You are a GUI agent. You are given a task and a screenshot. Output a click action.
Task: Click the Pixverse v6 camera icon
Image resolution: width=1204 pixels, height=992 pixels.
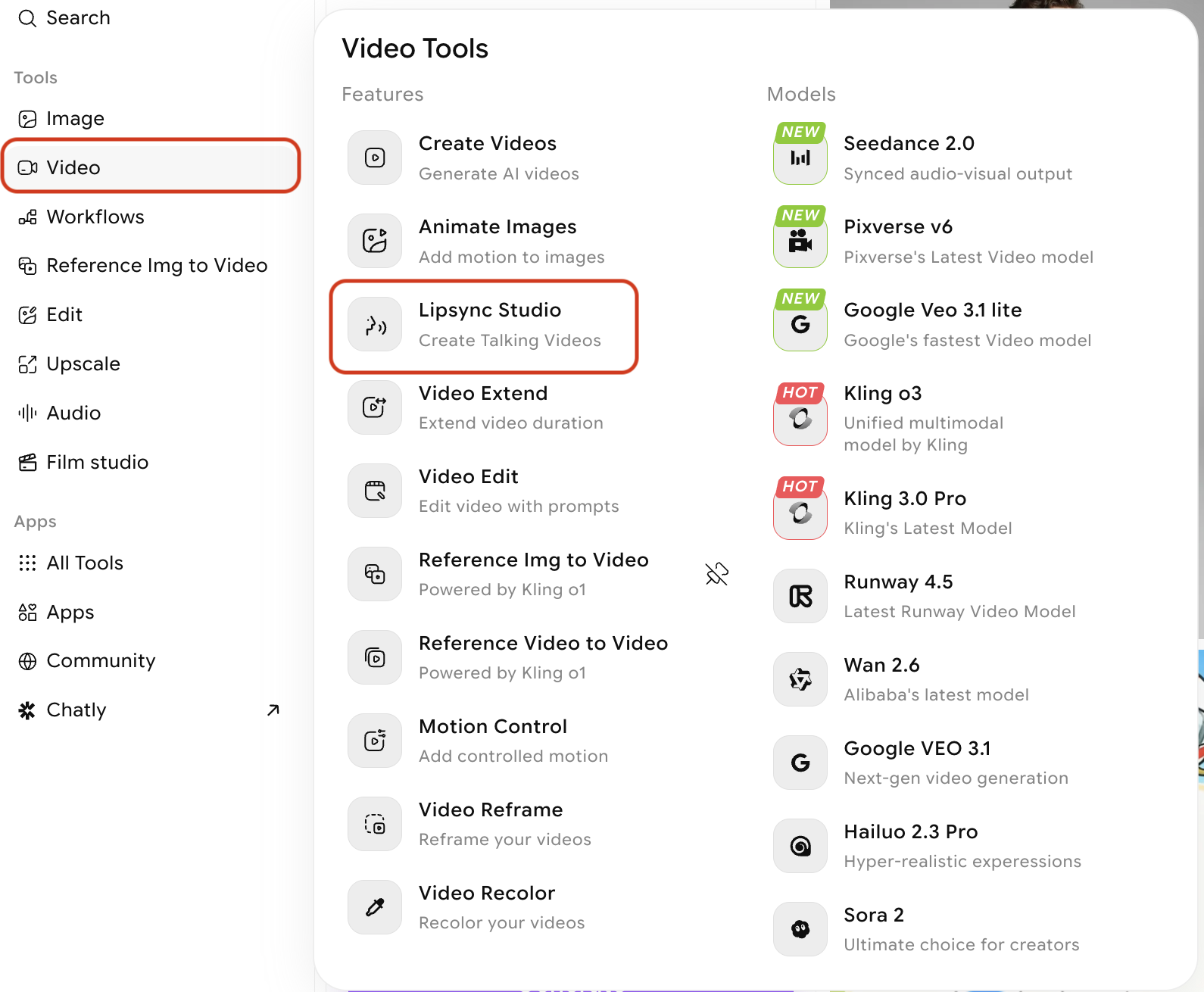tap(800, 241)
